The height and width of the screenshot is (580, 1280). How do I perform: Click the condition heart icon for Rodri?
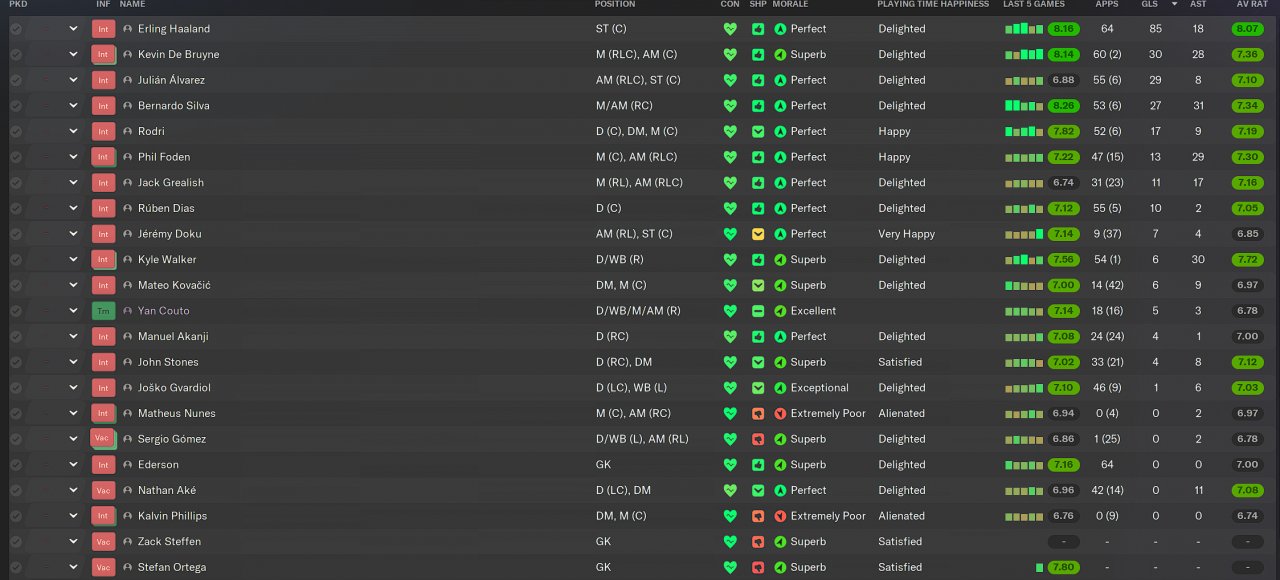pos(730,131)
